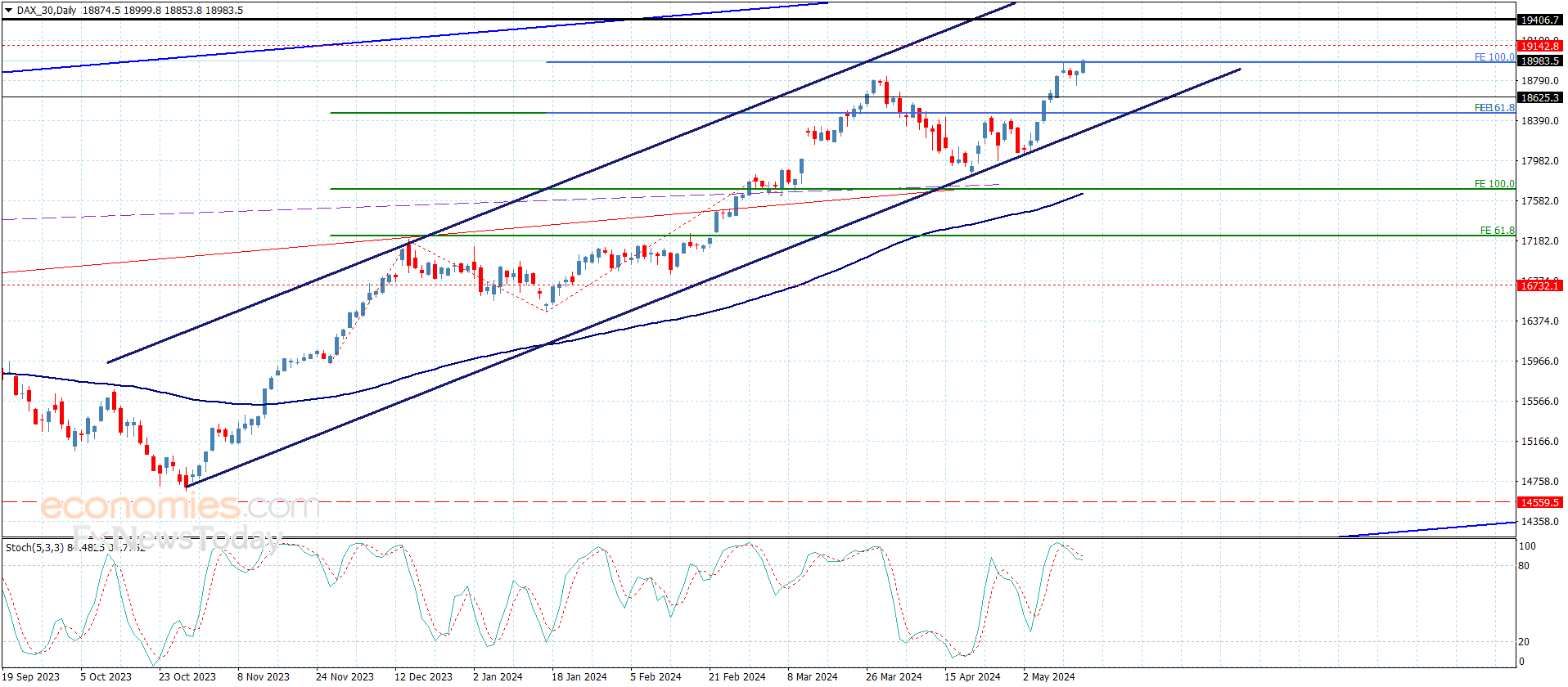
Task: Click the stochastic 100 level label
Action: tap(1527, 546)
